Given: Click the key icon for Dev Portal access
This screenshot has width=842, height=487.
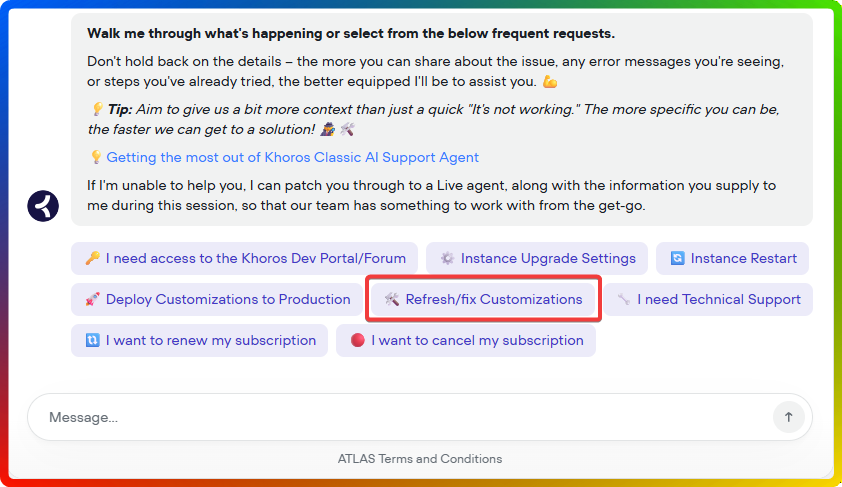Looking at the screenshot, I should point(92,258).
